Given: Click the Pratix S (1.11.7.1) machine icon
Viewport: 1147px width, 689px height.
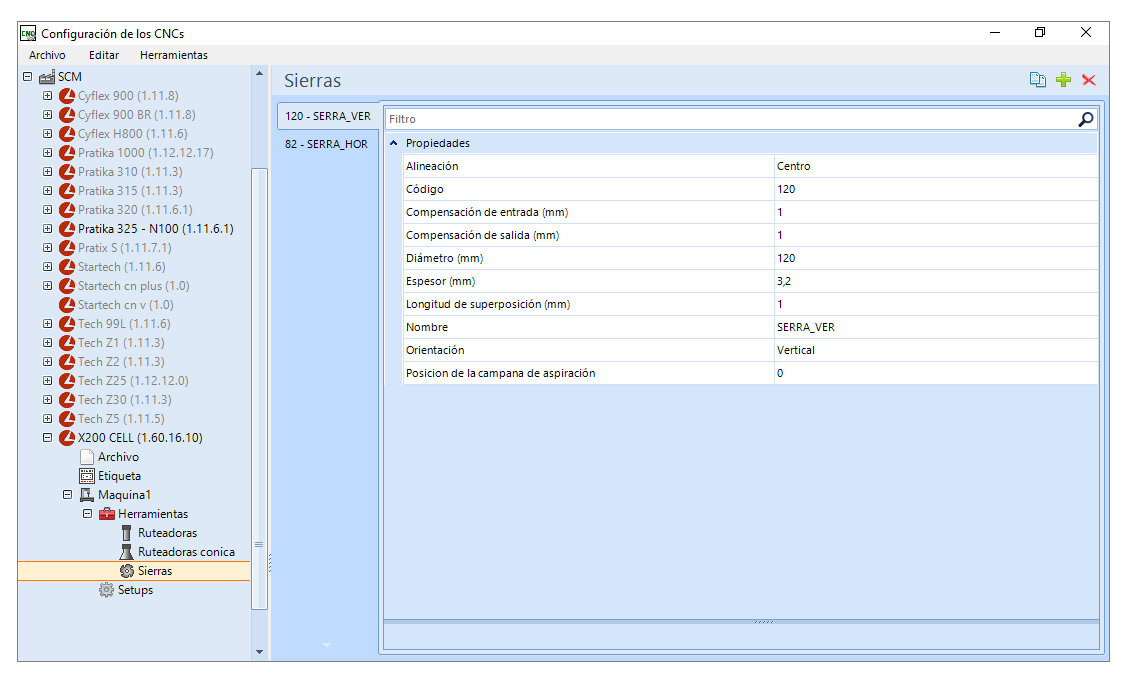Looking at the screenshot, I should [x=67, y=248].
